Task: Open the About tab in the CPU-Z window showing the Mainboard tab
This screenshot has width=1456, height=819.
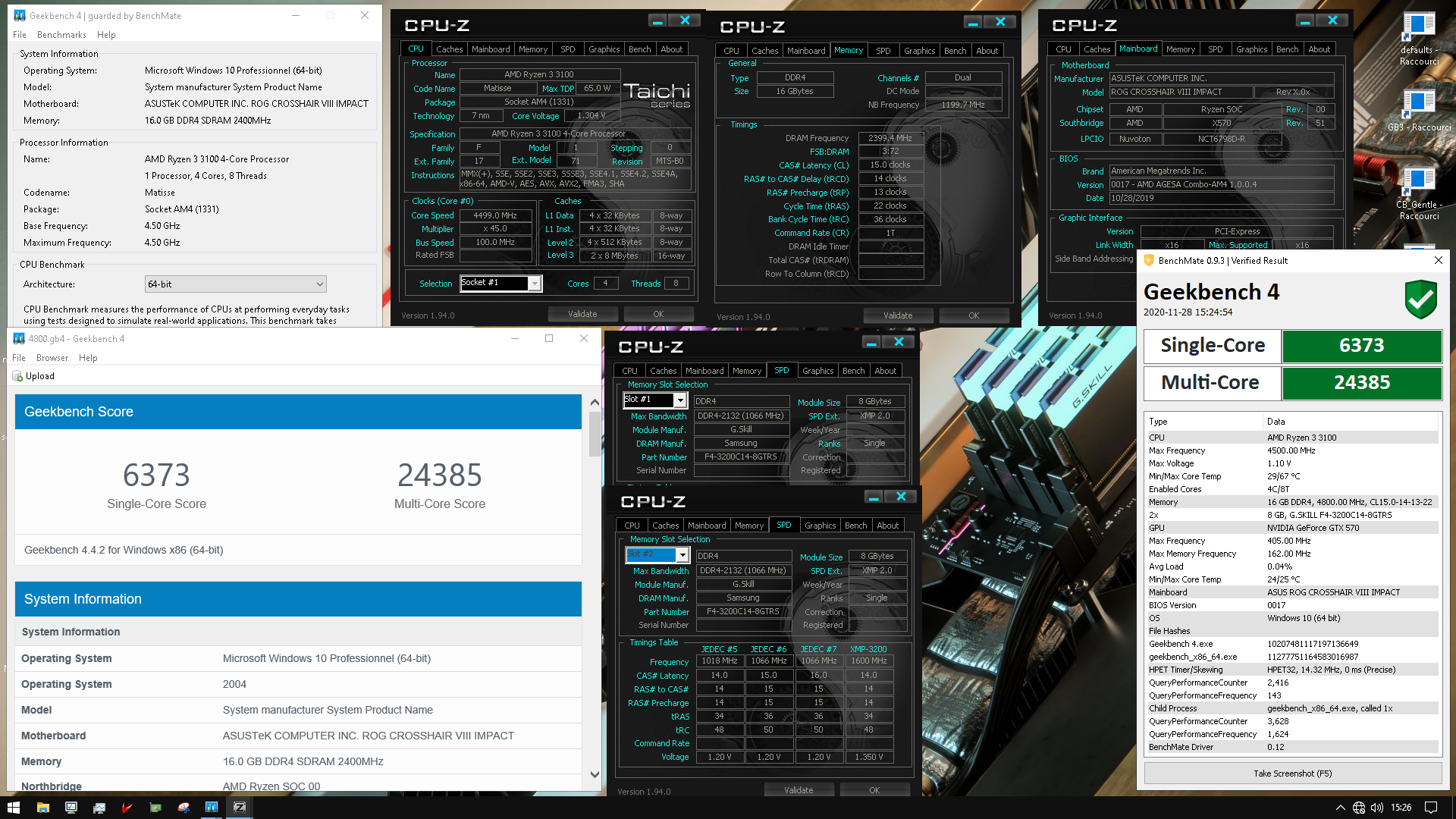Action: coord(1319,49)
